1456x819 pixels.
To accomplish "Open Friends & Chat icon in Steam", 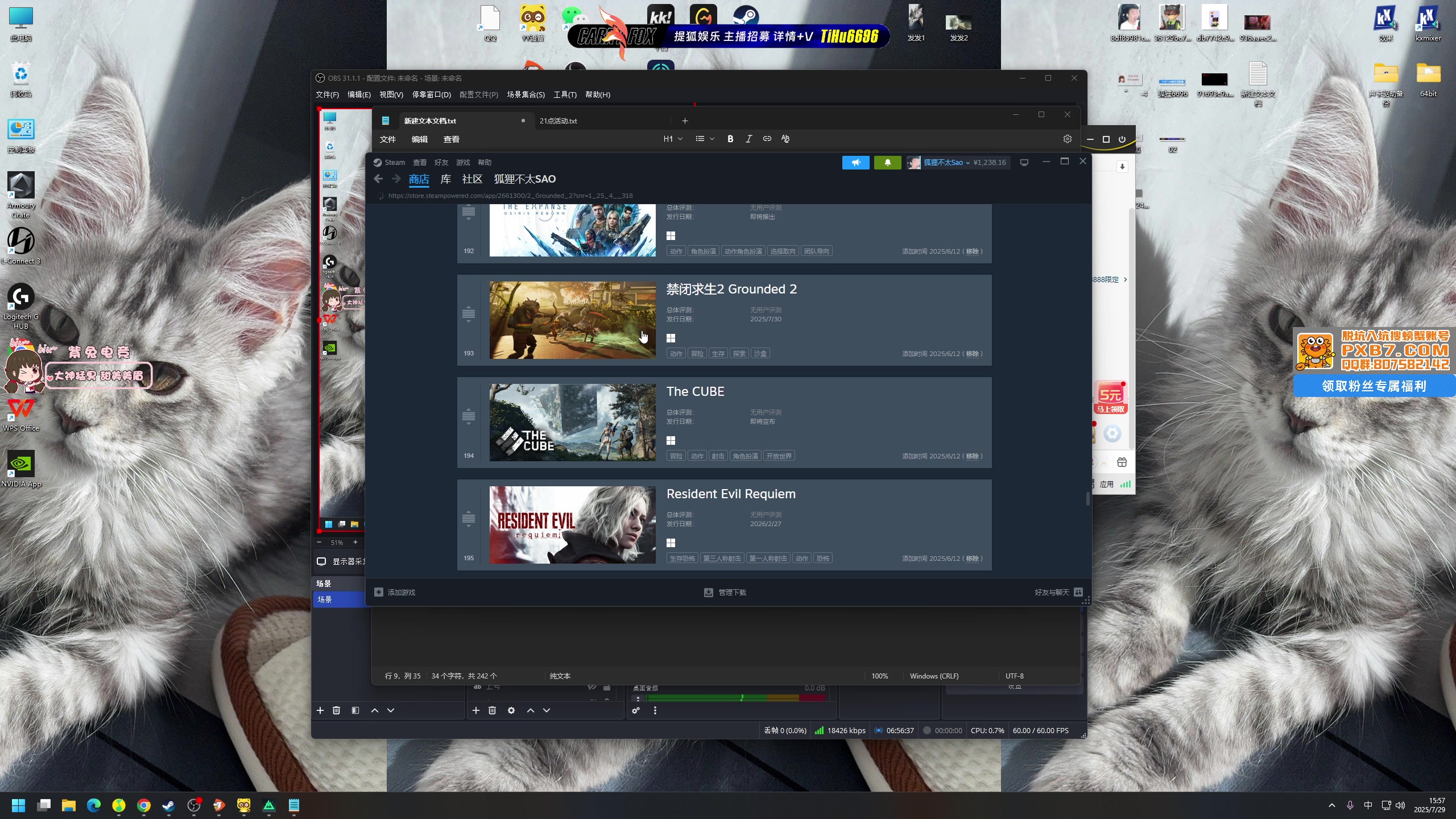I will point(1078,592).
